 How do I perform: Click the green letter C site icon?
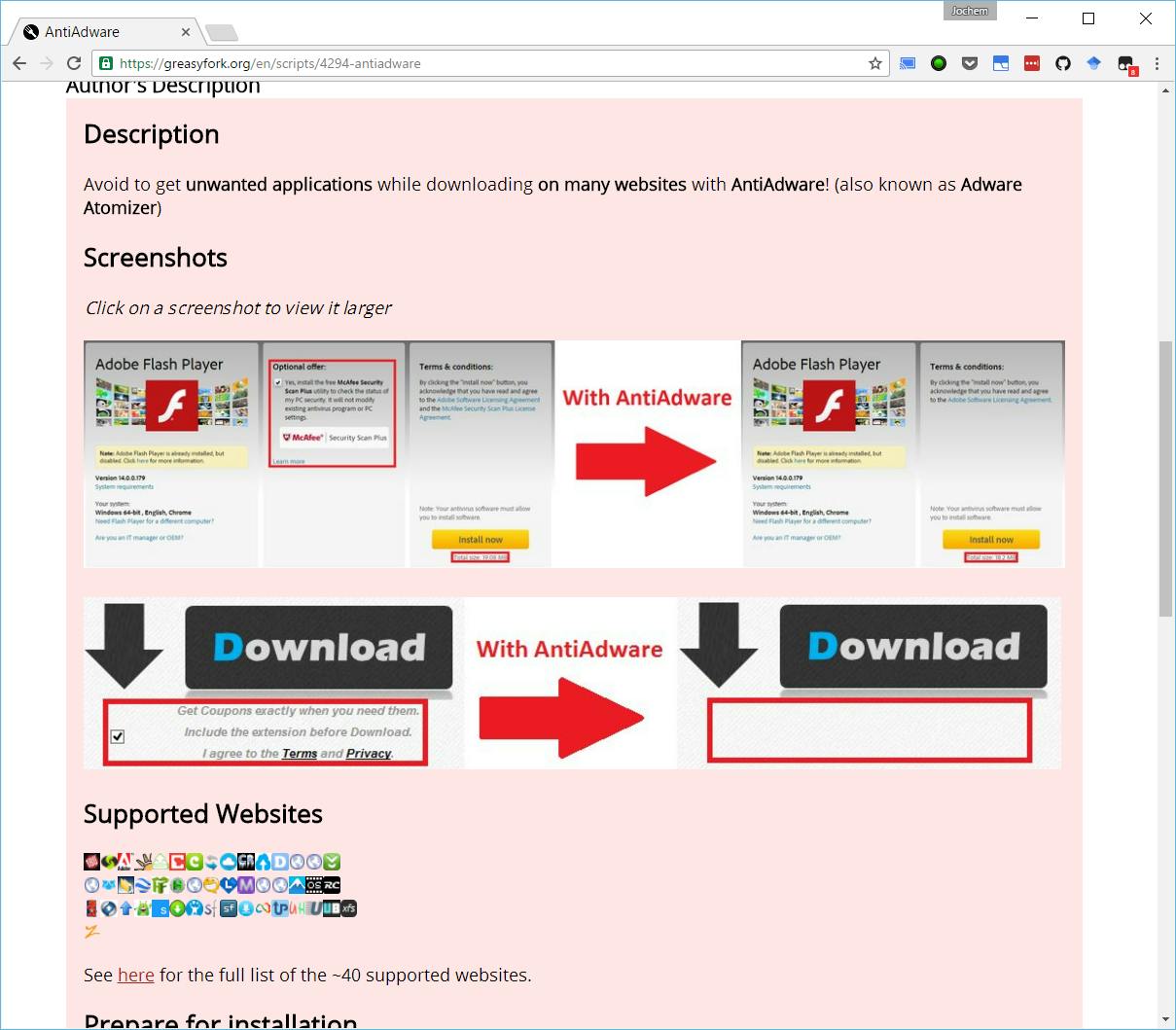pyautogui.click(x=195, y=861)
